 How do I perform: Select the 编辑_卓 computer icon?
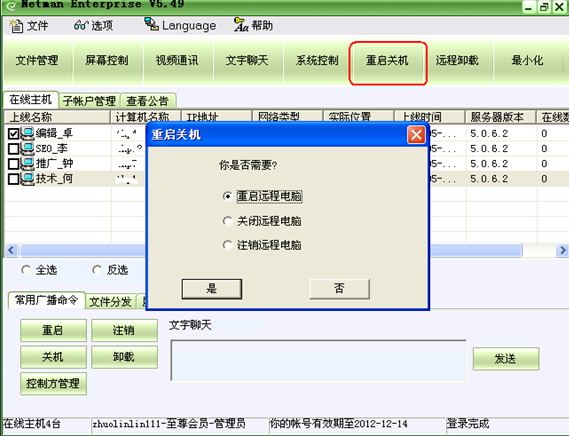pyautogui.click(x=27, y=133)
